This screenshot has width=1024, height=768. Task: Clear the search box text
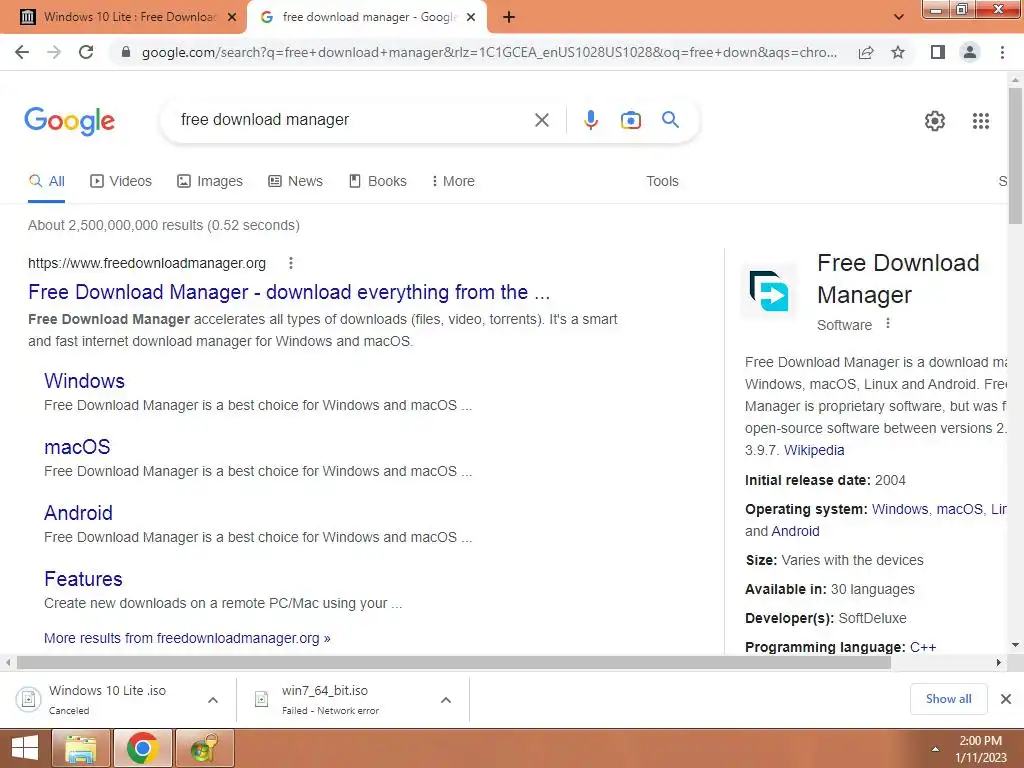[x=541, y=120]
